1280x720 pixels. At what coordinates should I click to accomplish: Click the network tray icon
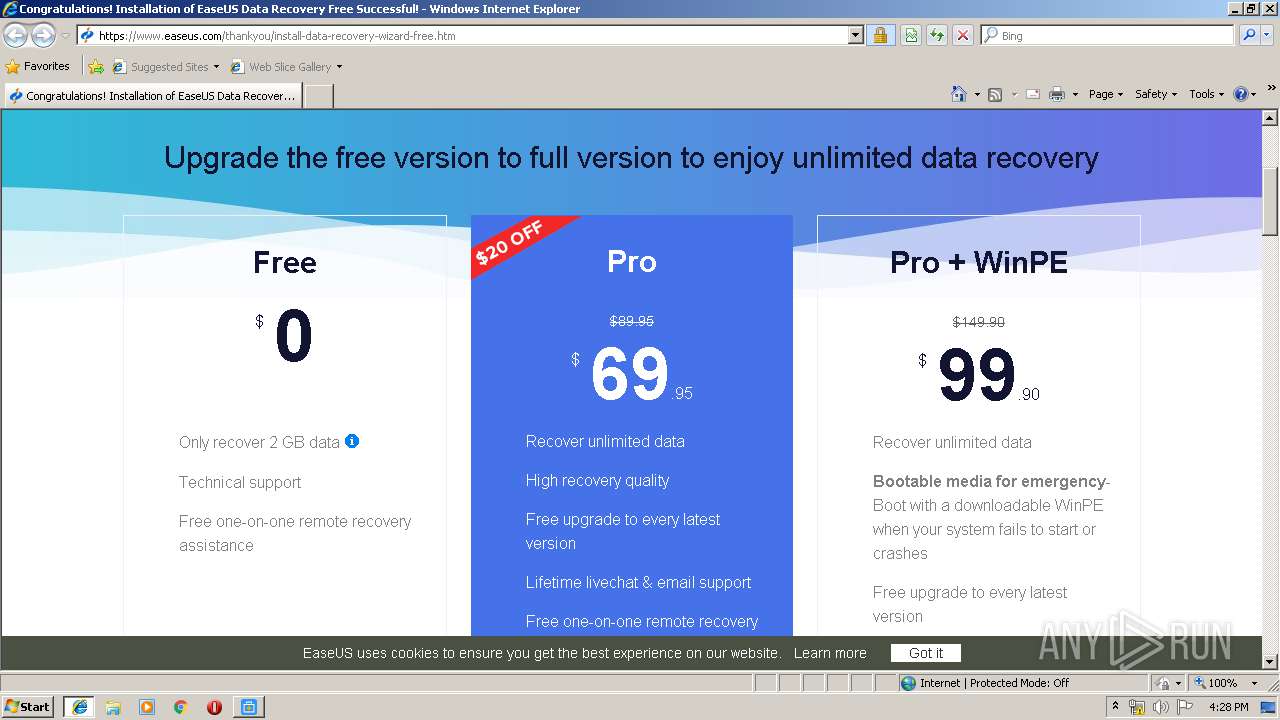(x=1137, y=708)
